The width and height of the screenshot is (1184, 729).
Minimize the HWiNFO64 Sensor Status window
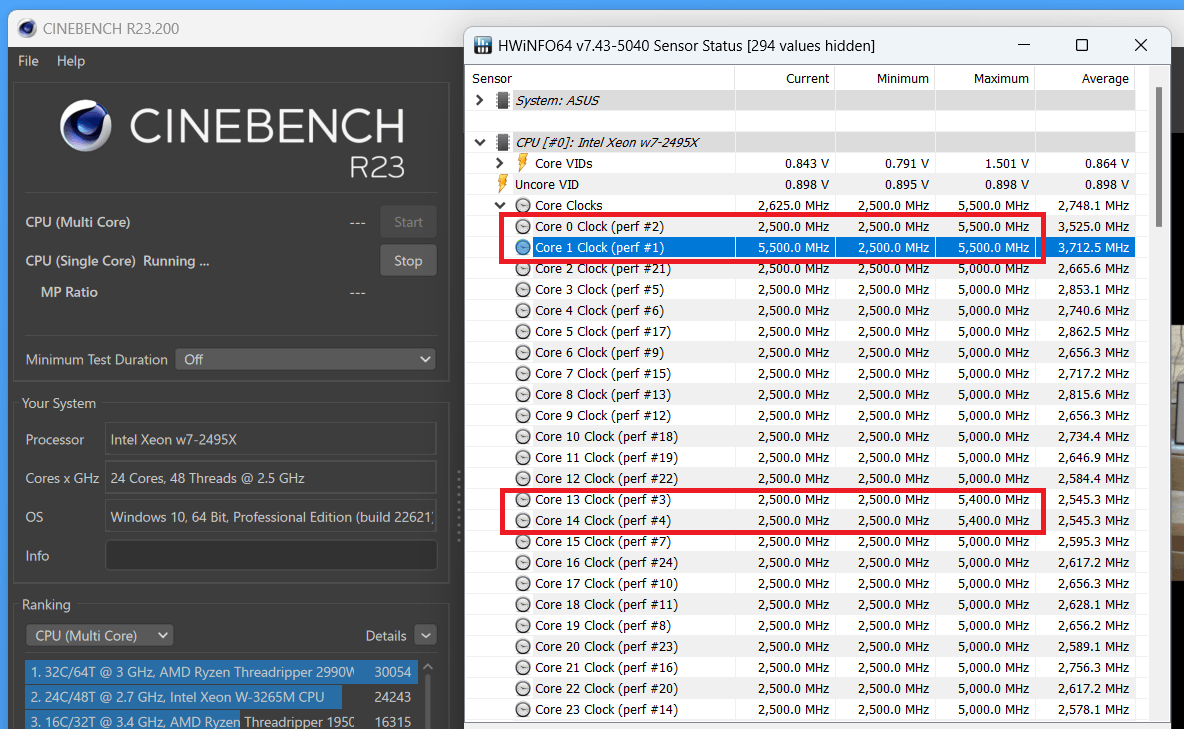(1024, 45)
